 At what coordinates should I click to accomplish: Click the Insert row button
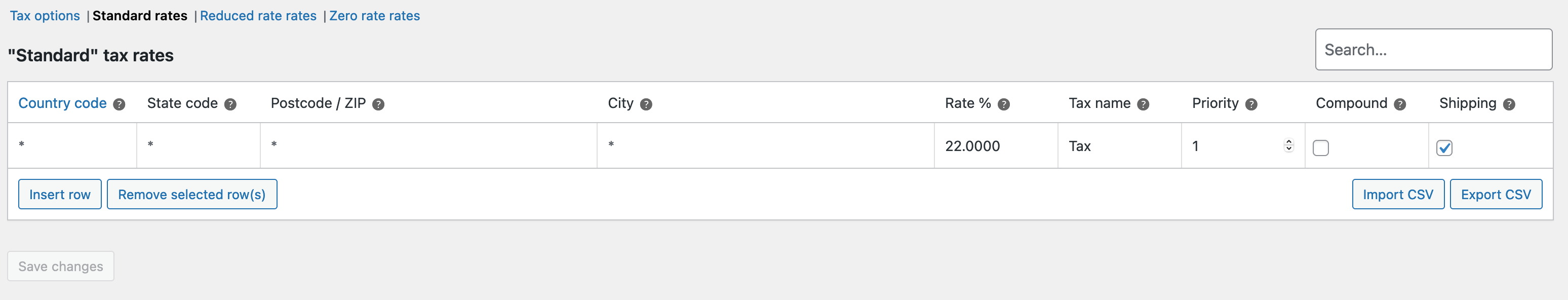[59, 194]
